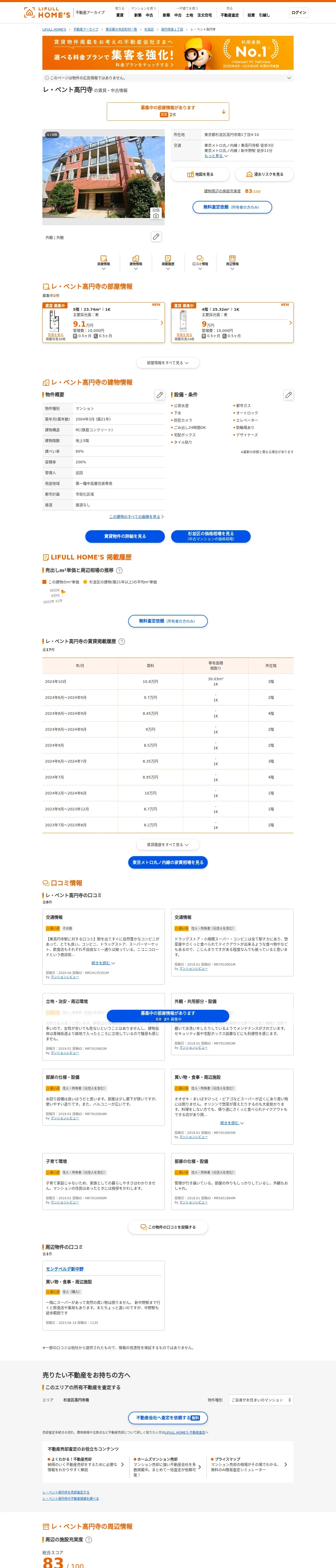Click yellow 杉並区の建物 legend swatch
The width and height of the screenshot is (336, 1568).
click(85, 582)
